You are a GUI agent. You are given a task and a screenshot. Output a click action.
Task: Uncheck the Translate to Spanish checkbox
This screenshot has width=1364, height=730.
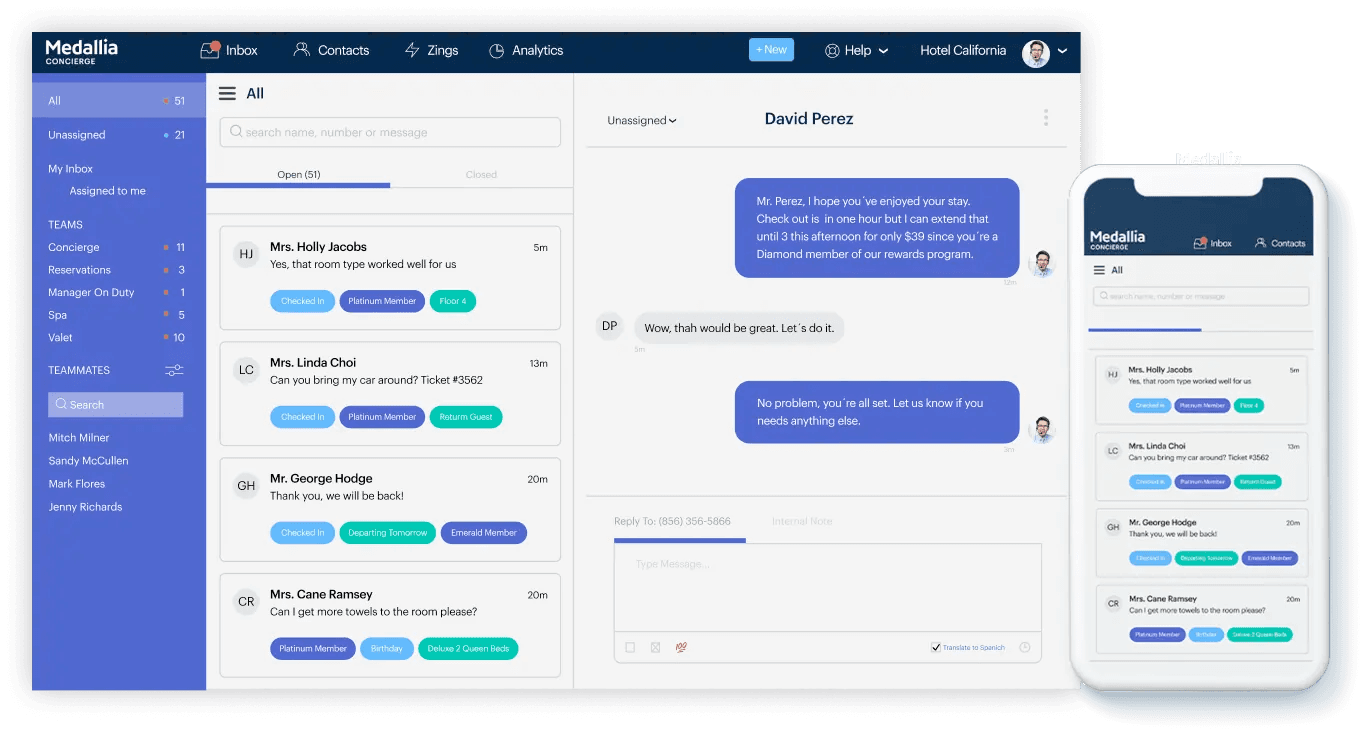coord(935,647)
